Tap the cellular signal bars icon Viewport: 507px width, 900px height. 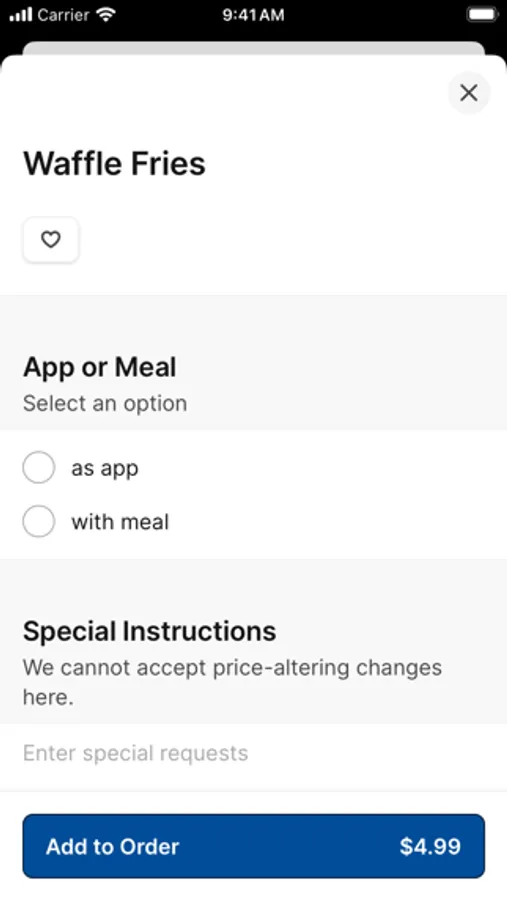[x=21, y=14]
